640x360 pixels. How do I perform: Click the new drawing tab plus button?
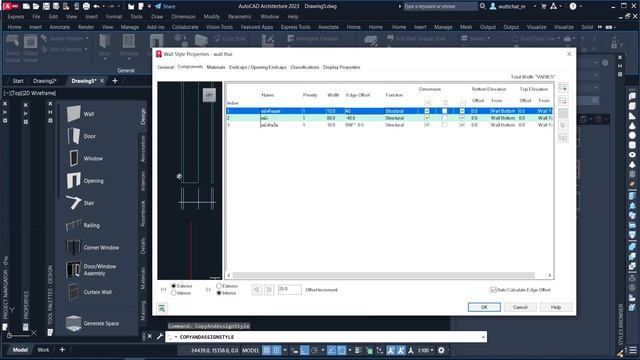115,81
